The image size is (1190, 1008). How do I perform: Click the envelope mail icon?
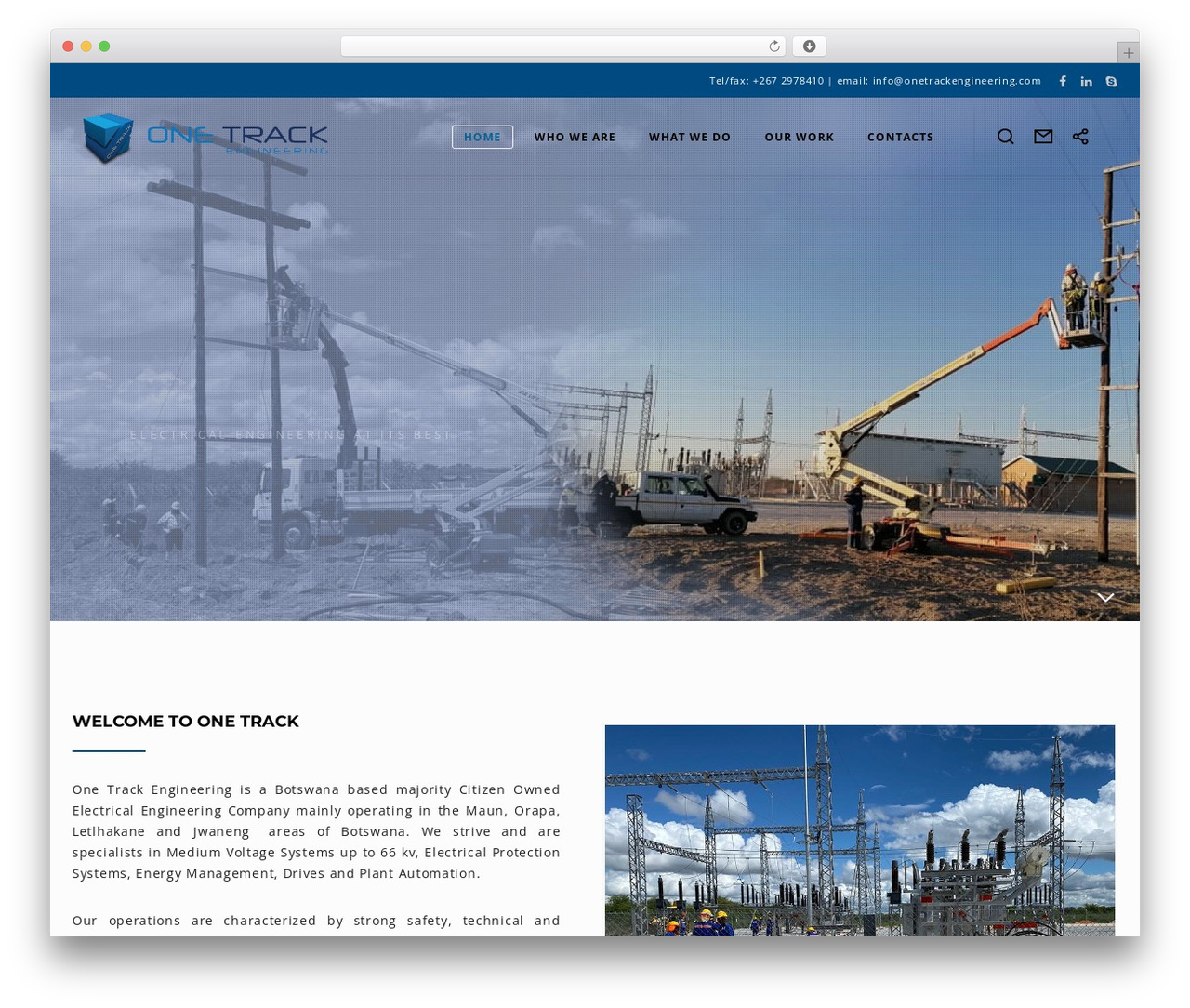click(x=1043, y=137)
